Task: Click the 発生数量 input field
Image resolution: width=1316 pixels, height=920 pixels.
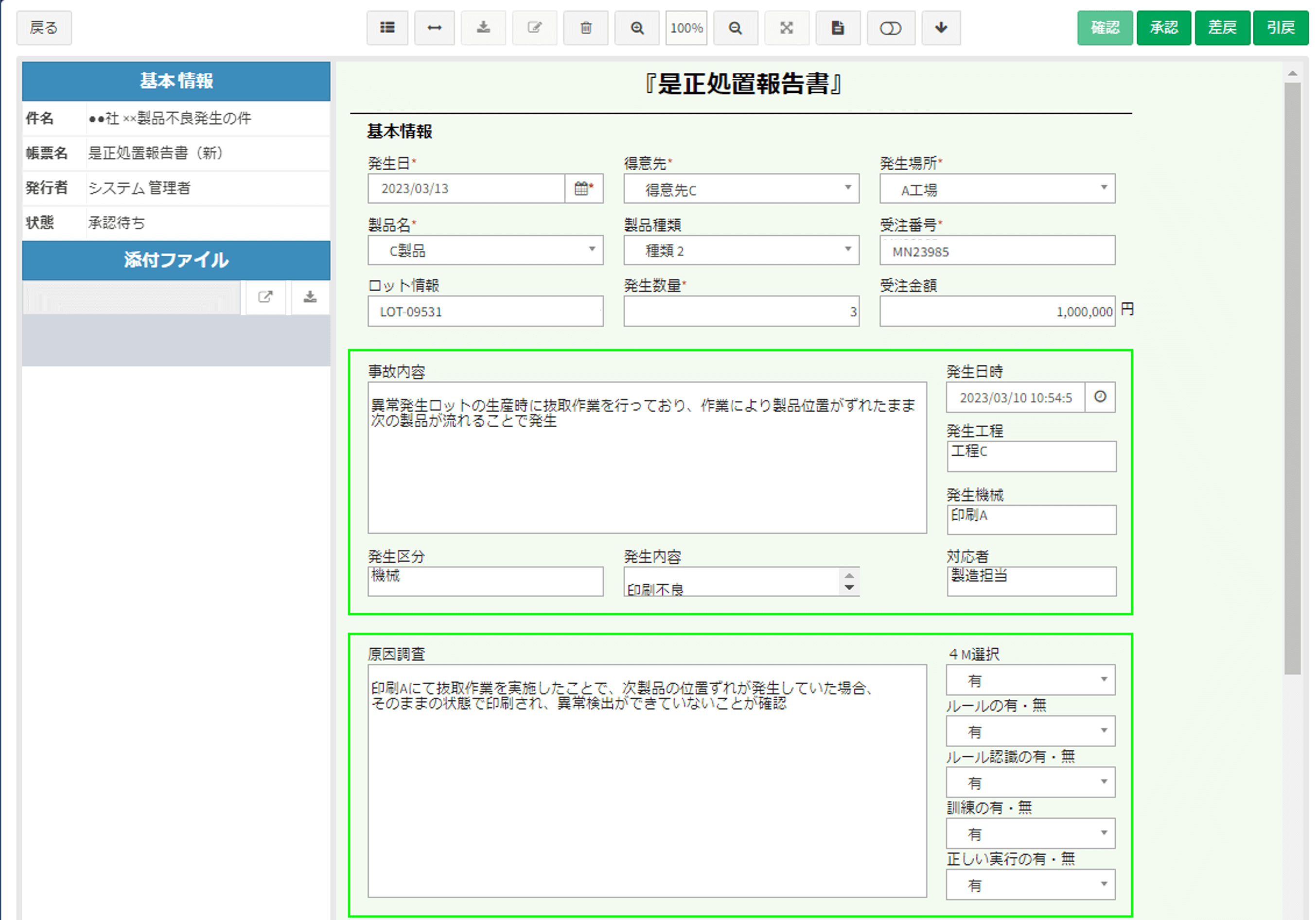Action: pyautogui.click(x=742, y=311)
